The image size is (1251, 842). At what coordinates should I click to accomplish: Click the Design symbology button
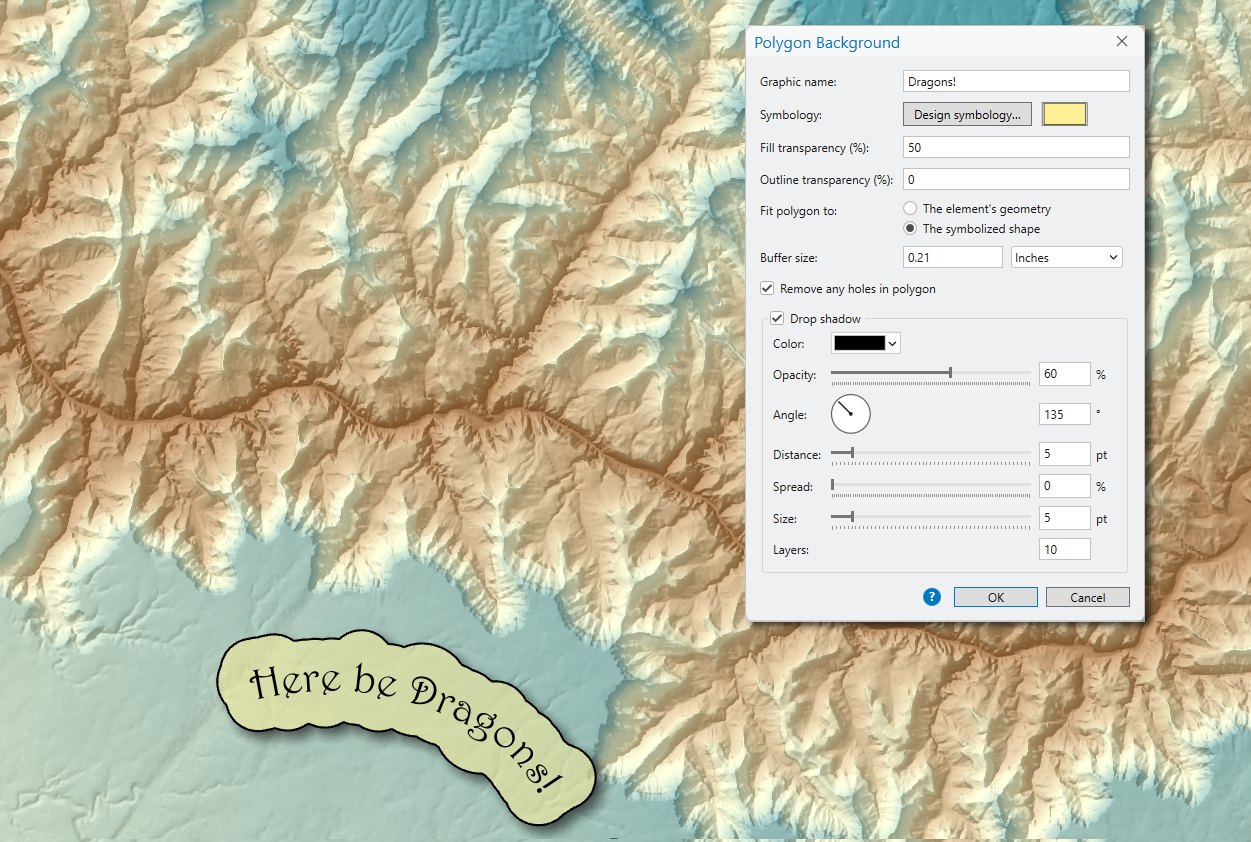pos(967,115)
